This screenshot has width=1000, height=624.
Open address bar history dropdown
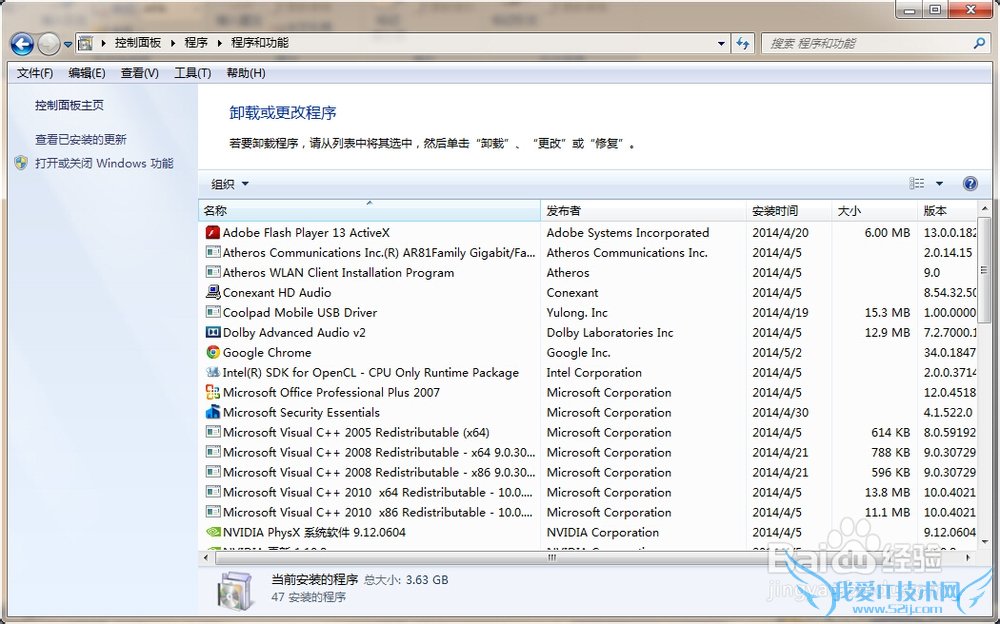pos(721,43)
